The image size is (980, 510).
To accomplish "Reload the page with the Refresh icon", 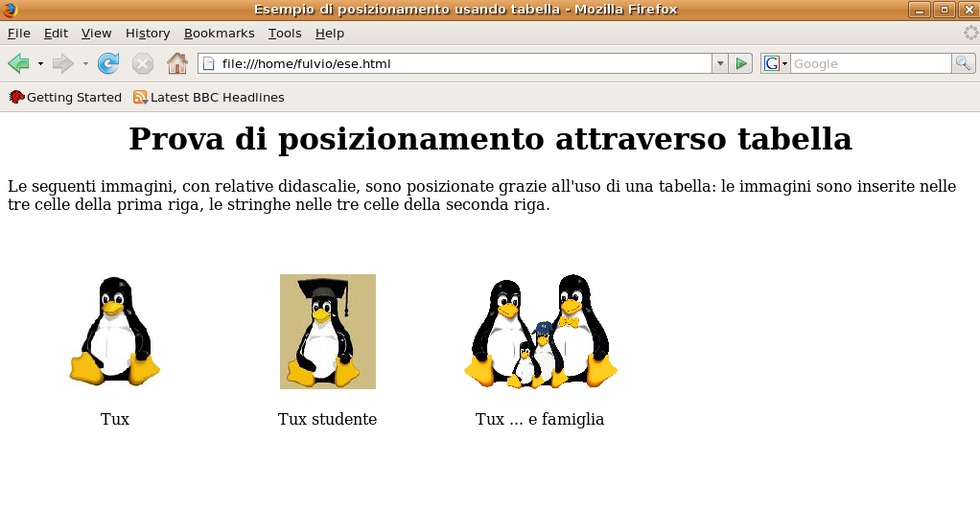I will pyautogui.click(x=108, y=63).
